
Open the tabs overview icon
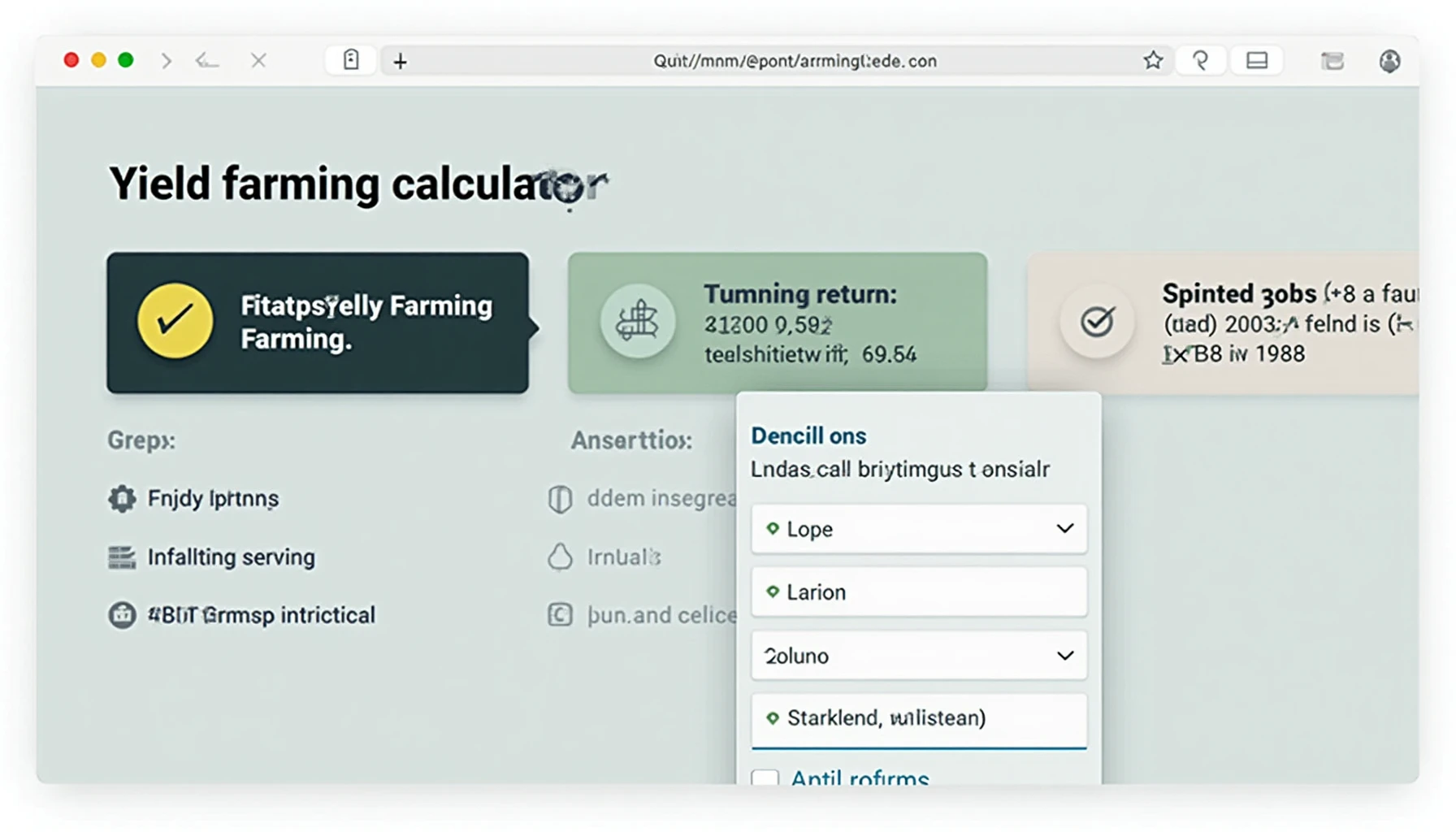[x=1332, y=61]
